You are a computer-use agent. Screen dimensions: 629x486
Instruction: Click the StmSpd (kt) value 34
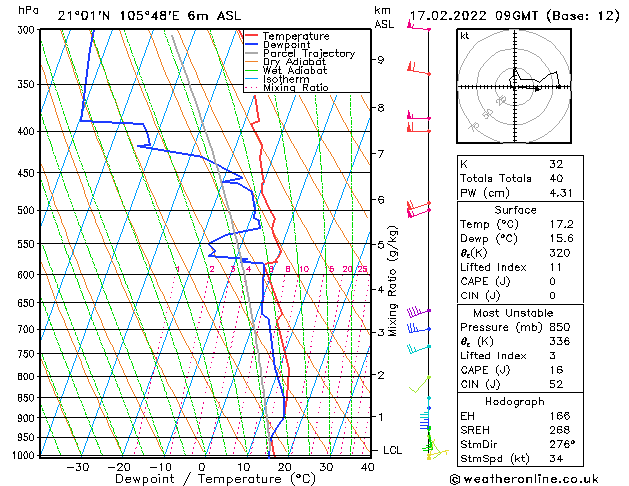pos(556,458)
